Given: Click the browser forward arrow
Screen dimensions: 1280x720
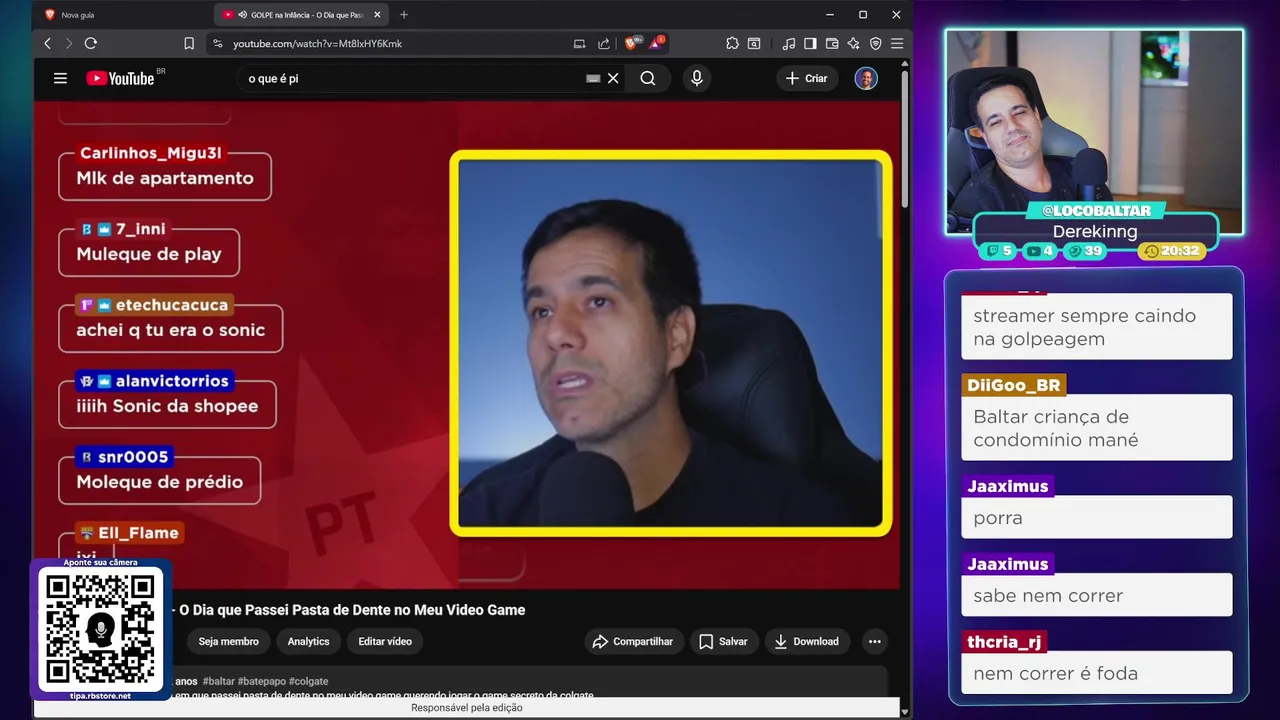Looking at the screenshot, I should (68, 43).
